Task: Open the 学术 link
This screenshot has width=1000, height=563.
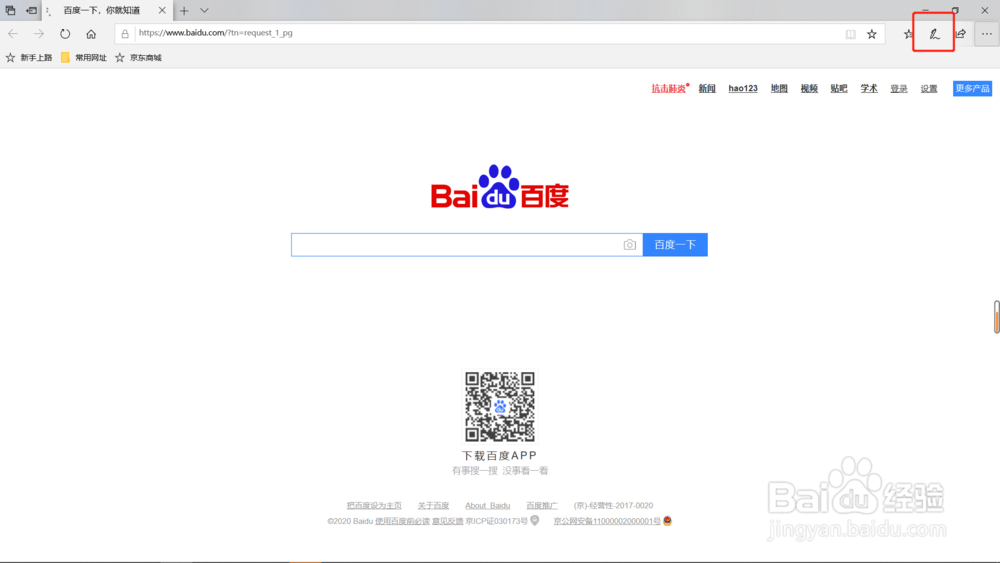Action: point(869,89)
